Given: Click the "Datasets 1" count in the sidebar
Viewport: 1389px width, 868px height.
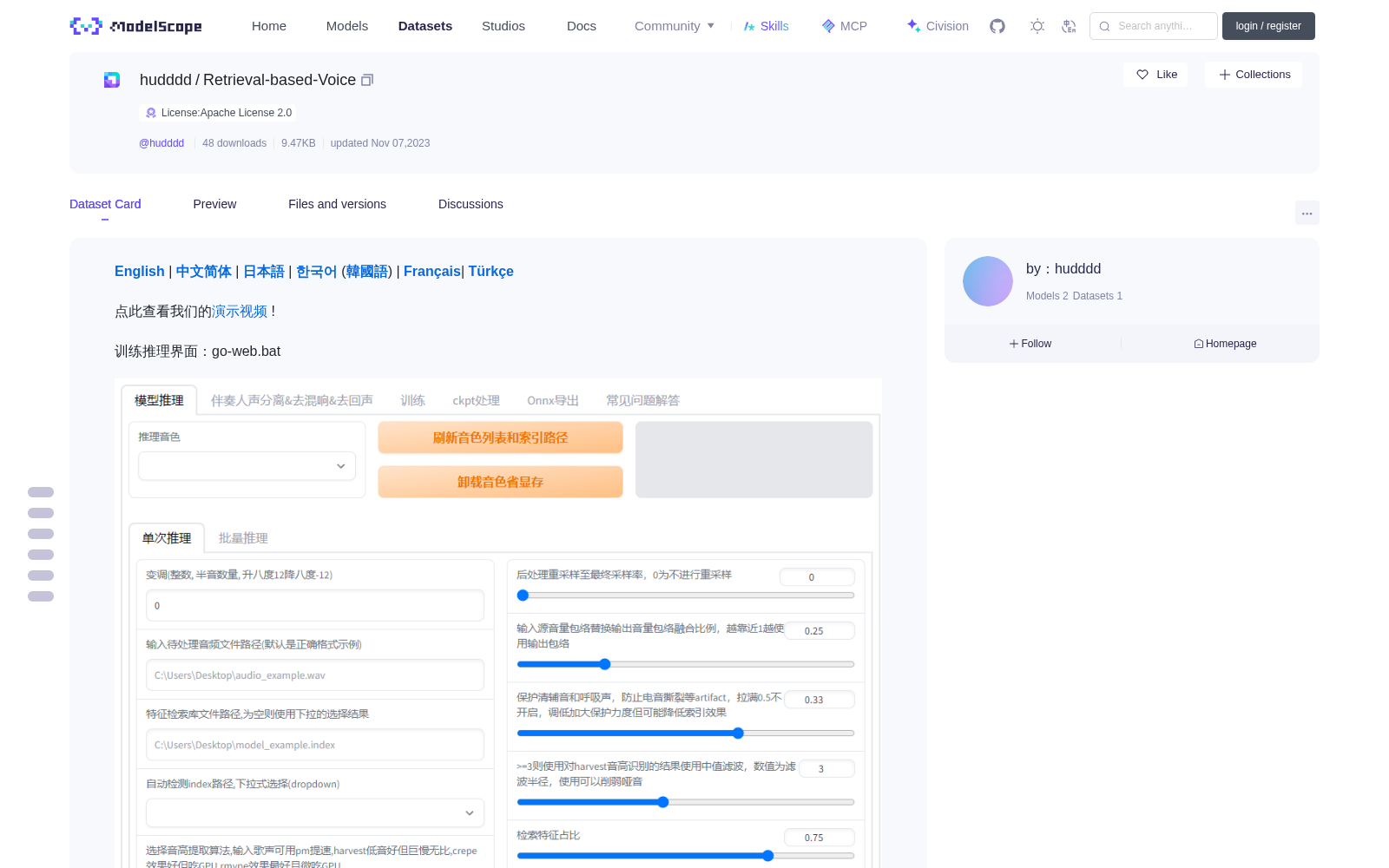Looking at the screenshot, I should [1097, 296].
